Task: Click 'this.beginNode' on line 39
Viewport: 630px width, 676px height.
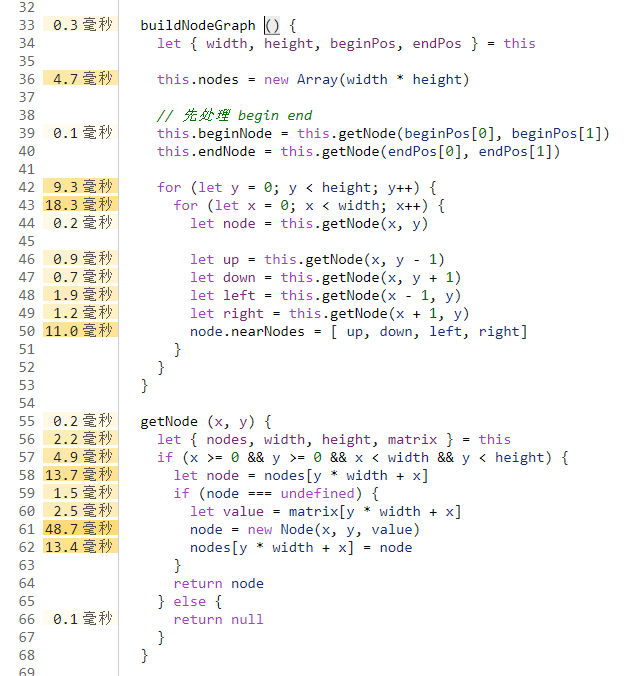Action: pos(214,133)
